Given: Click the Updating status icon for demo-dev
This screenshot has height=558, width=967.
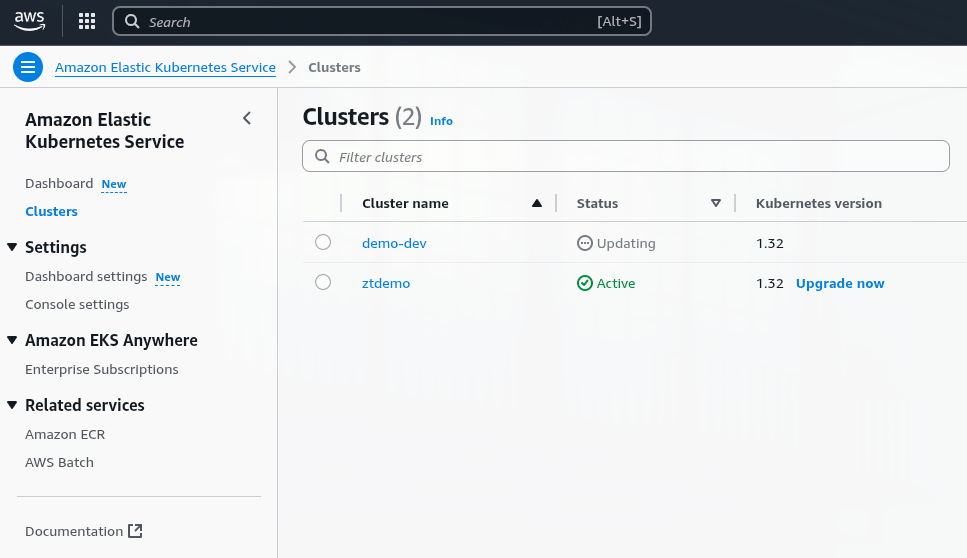Looking at the screenshot, I should 585,243.
